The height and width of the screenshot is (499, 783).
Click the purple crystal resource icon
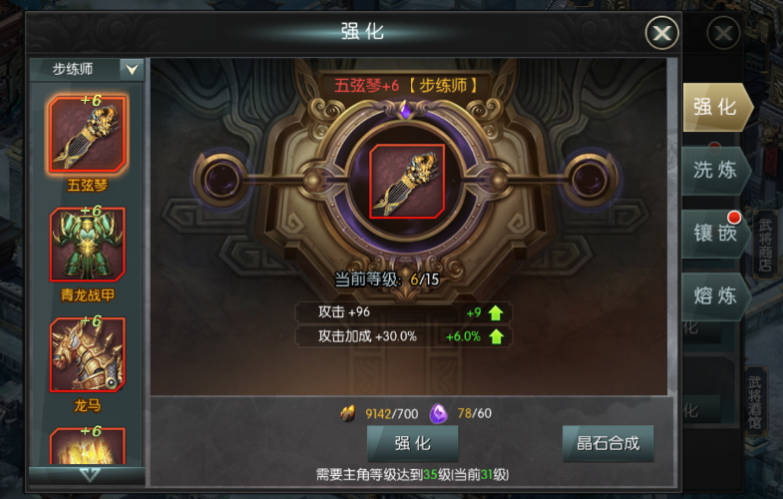point(438,414)
